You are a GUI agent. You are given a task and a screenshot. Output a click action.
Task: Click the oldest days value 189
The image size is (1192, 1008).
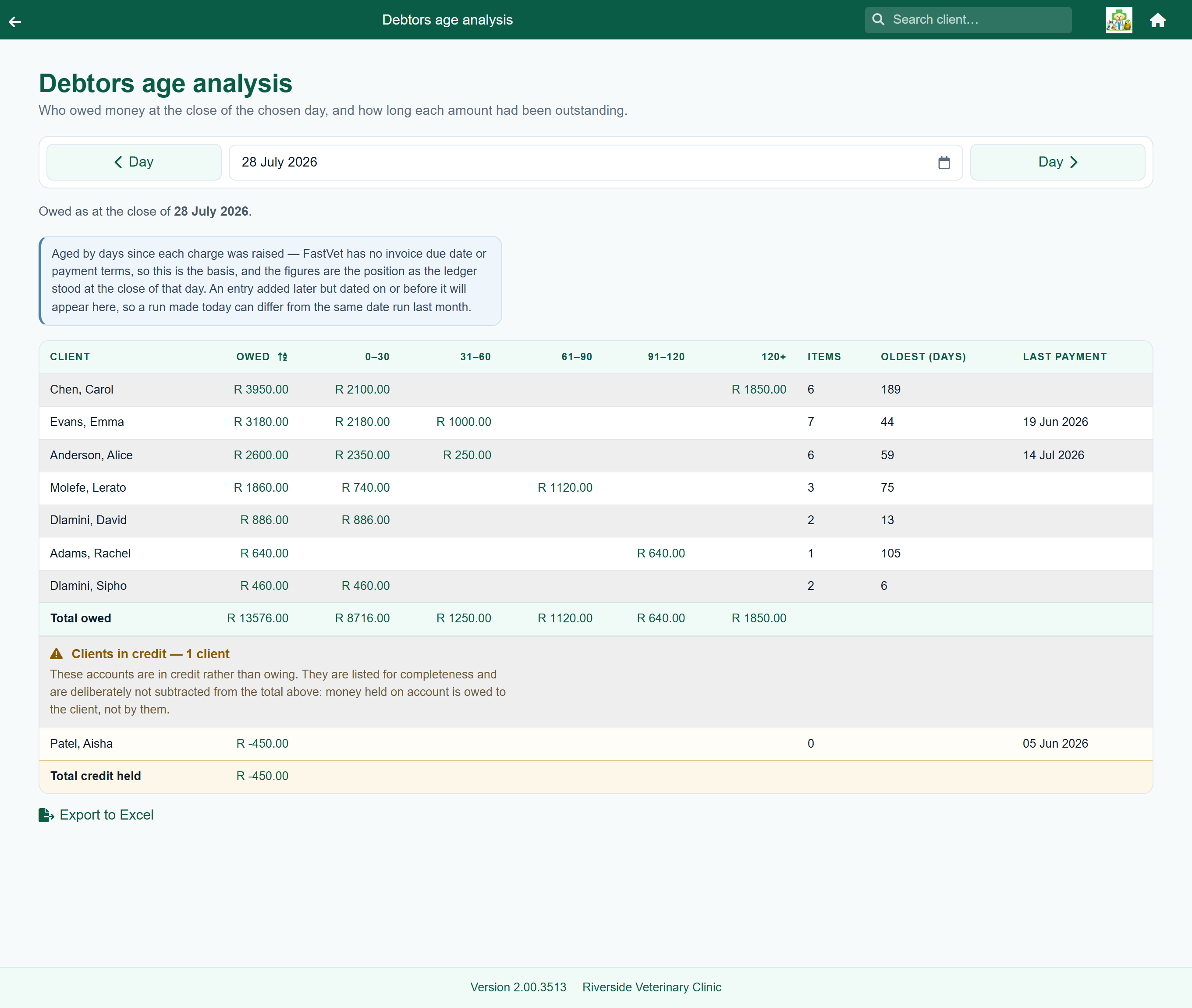tap(890, 389)
